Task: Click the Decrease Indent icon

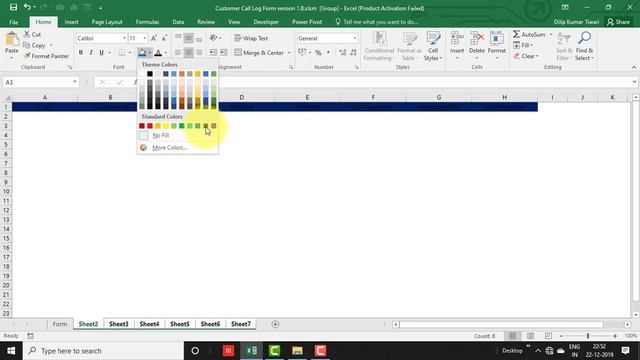Action: pos(213,52)
